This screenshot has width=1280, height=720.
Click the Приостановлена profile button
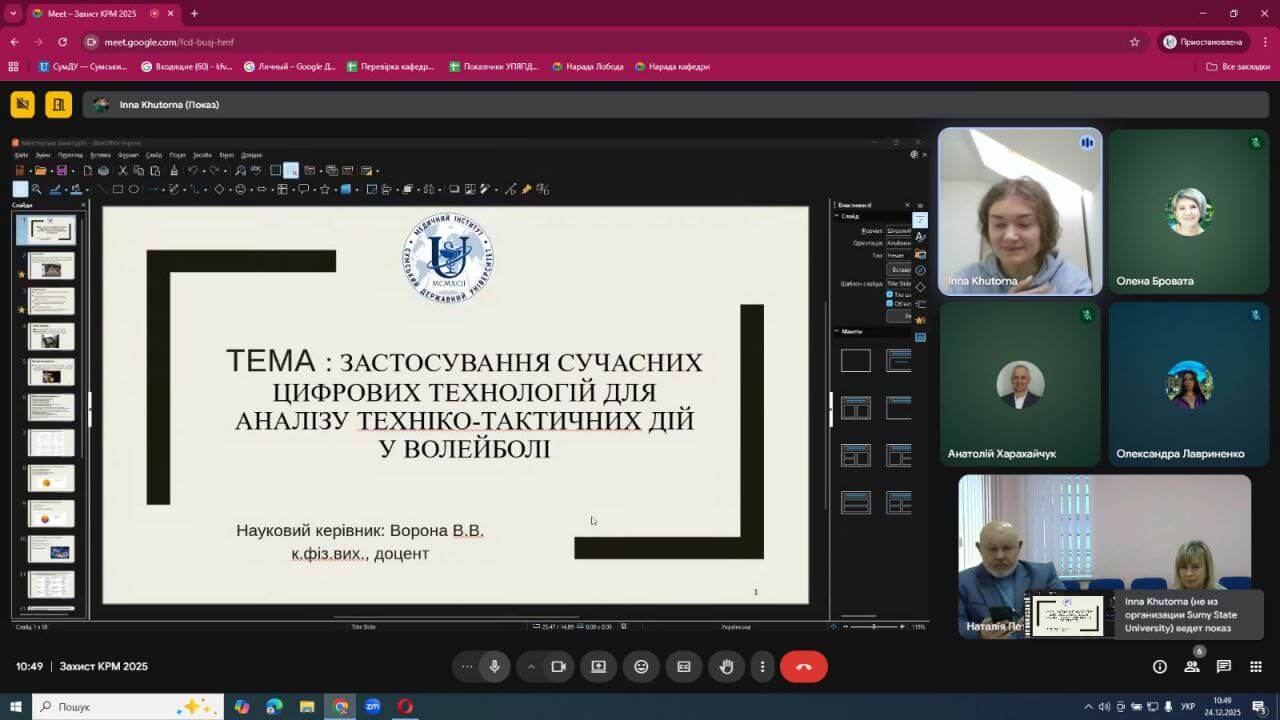click(1202, 42)
